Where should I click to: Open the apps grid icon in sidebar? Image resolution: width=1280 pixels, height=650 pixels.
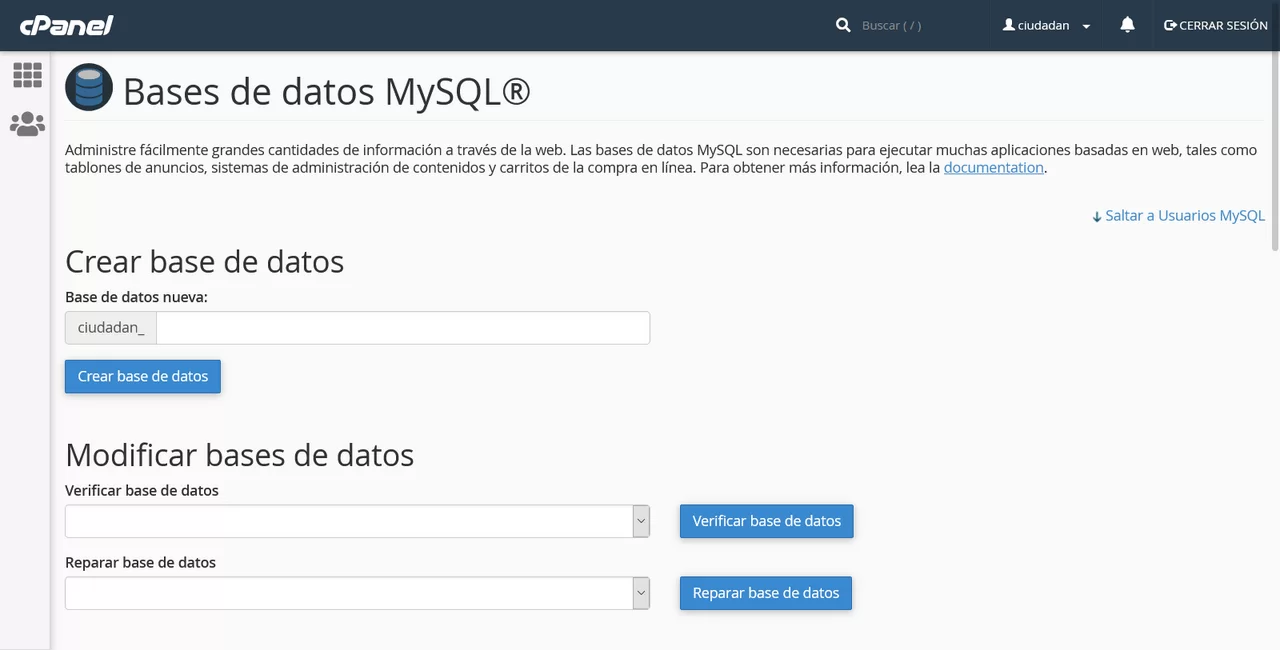coord(27,75)
